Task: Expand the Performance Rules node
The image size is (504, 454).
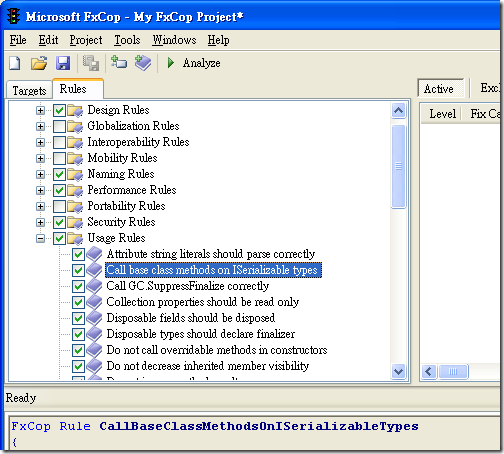Action: coord(40,190)
